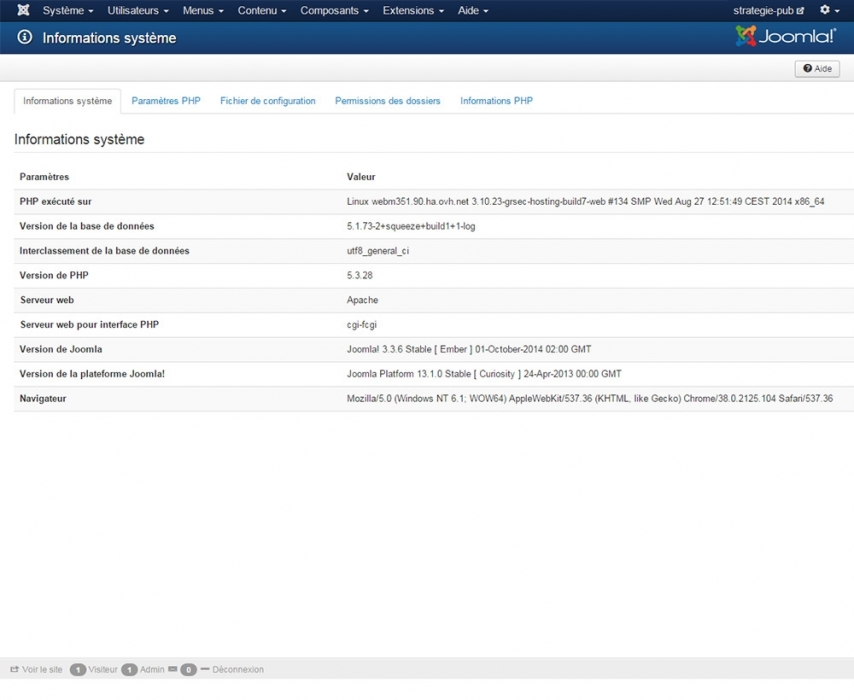Select 'Version de la base de données' label
Viewport: 854px width, 700px height.
pos(87,226)
